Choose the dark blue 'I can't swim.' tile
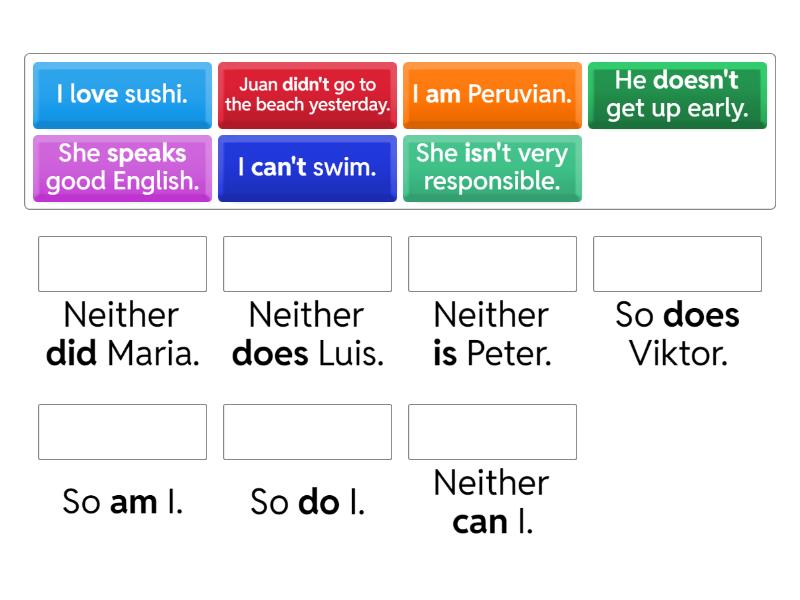The image size is (800, 600). pyautogui.click(x=307, y=168)
